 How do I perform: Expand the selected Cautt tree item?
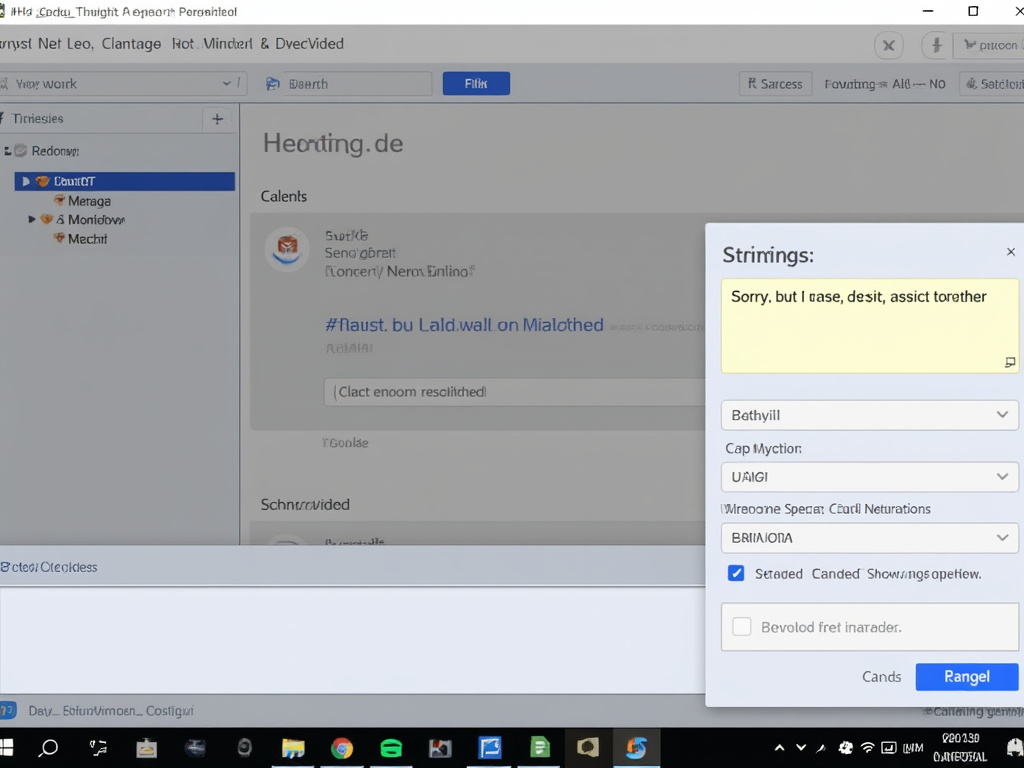point(26,182)
